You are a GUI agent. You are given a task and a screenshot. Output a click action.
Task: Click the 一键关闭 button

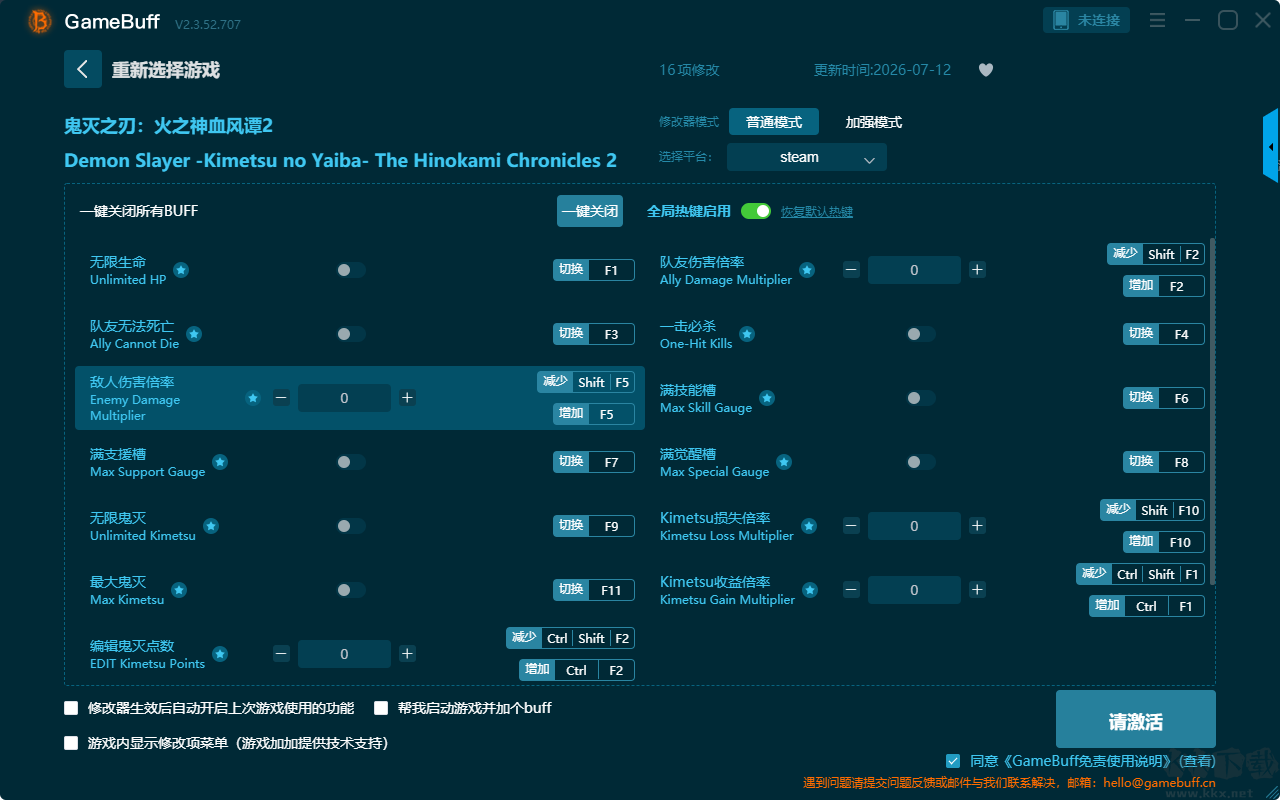(590, 211)
